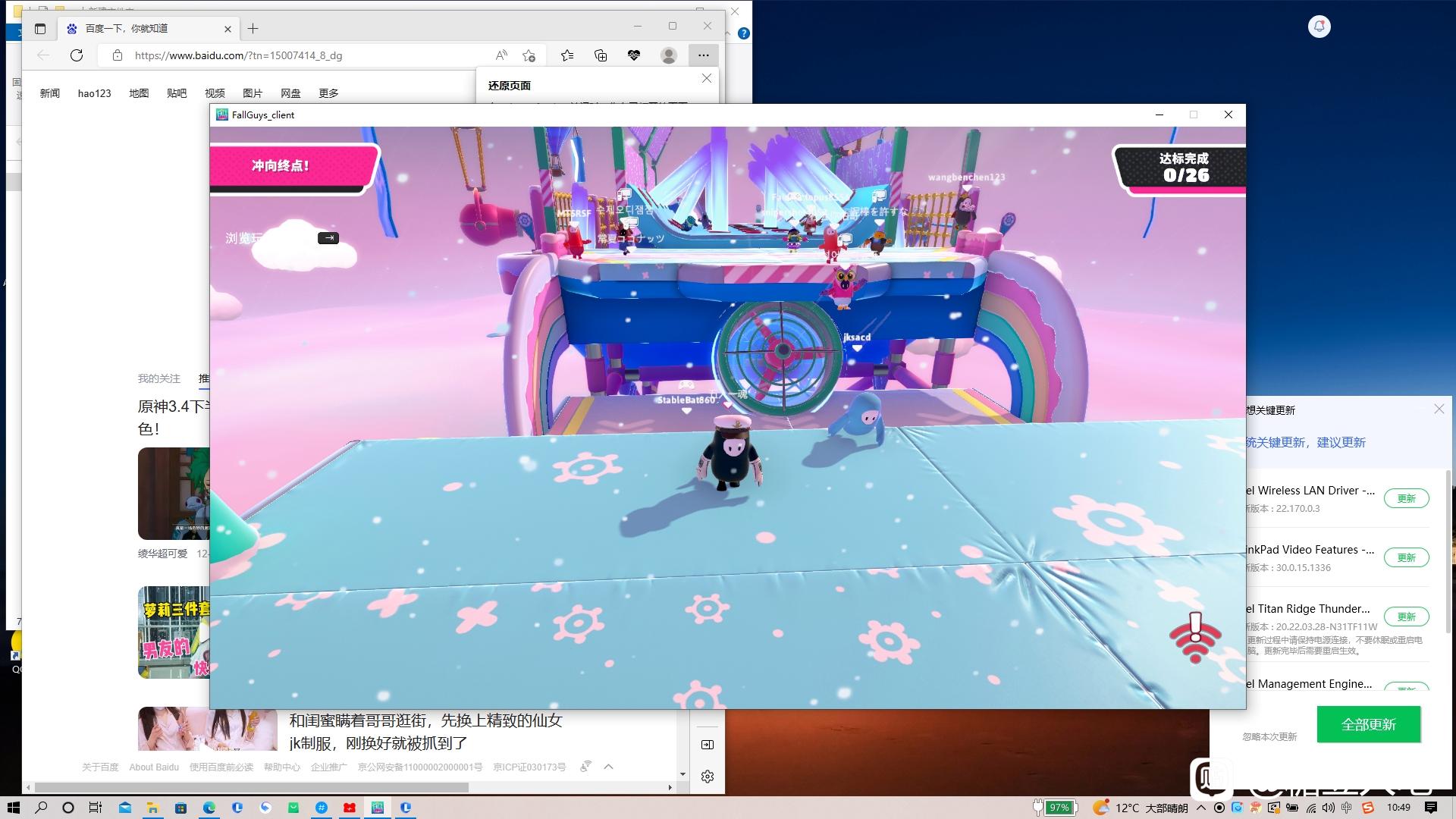The width and height of the screenshot is (1456, 819).
Task: Toggle Read Aloud icon in address bar
Action: [501, 55]
